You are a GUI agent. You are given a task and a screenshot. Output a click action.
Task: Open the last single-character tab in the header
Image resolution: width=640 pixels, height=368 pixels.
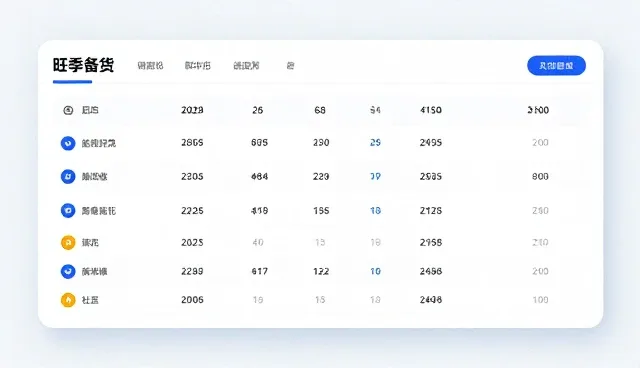pyautogui.click(x=290, y=66)
